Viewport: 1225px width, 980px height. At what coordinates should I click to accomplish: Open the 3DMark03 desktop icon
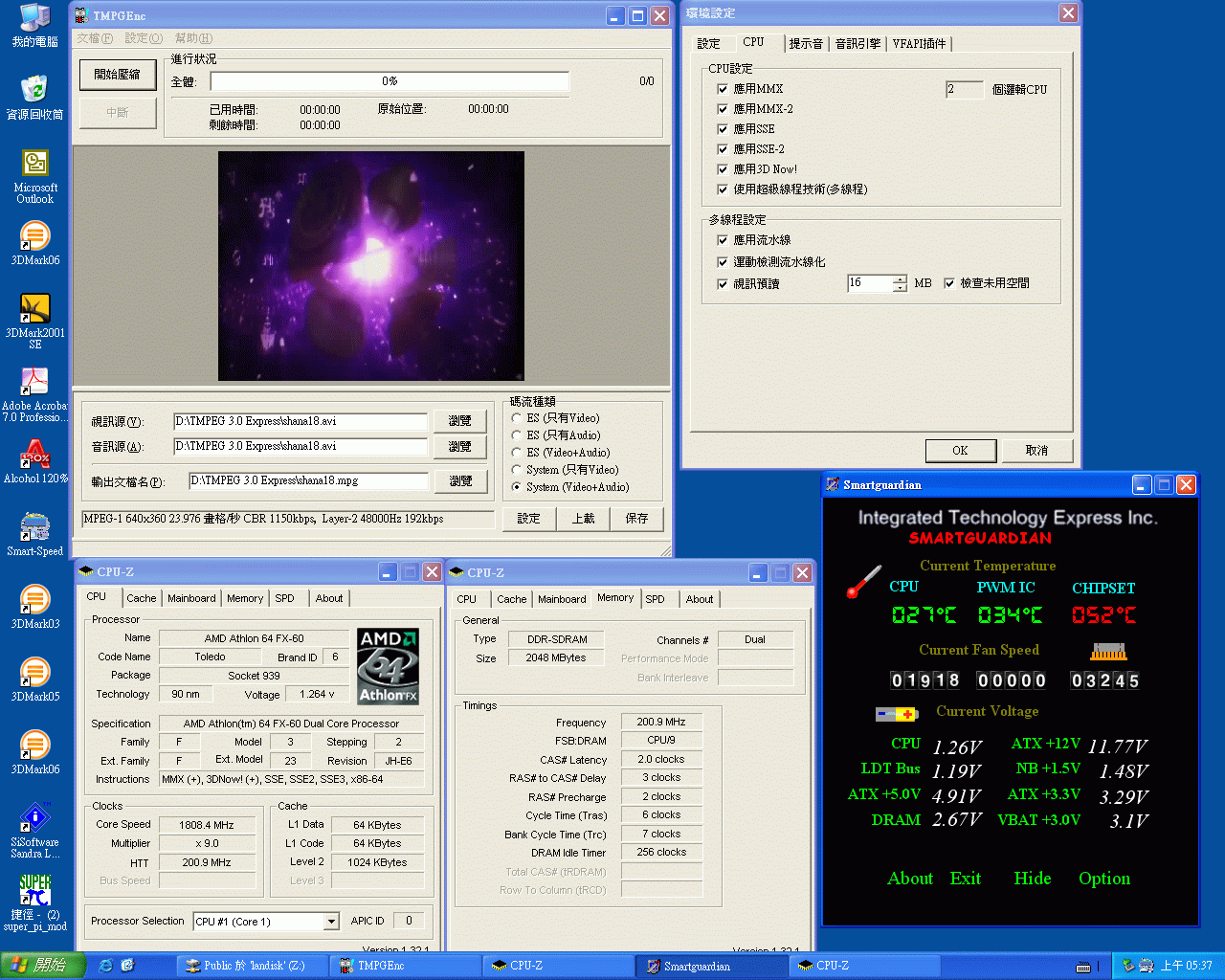point(35,608)
